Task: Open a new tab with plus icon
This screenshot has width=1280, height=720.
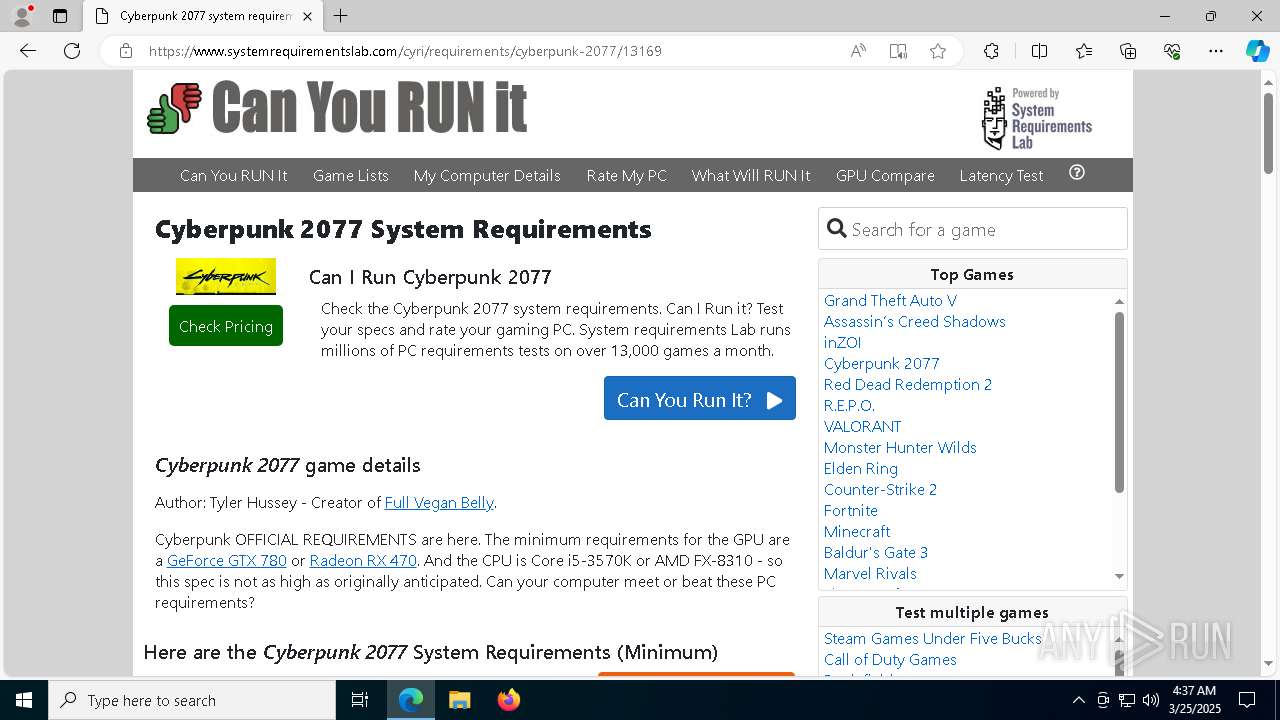Action: [x=340, y=16]
